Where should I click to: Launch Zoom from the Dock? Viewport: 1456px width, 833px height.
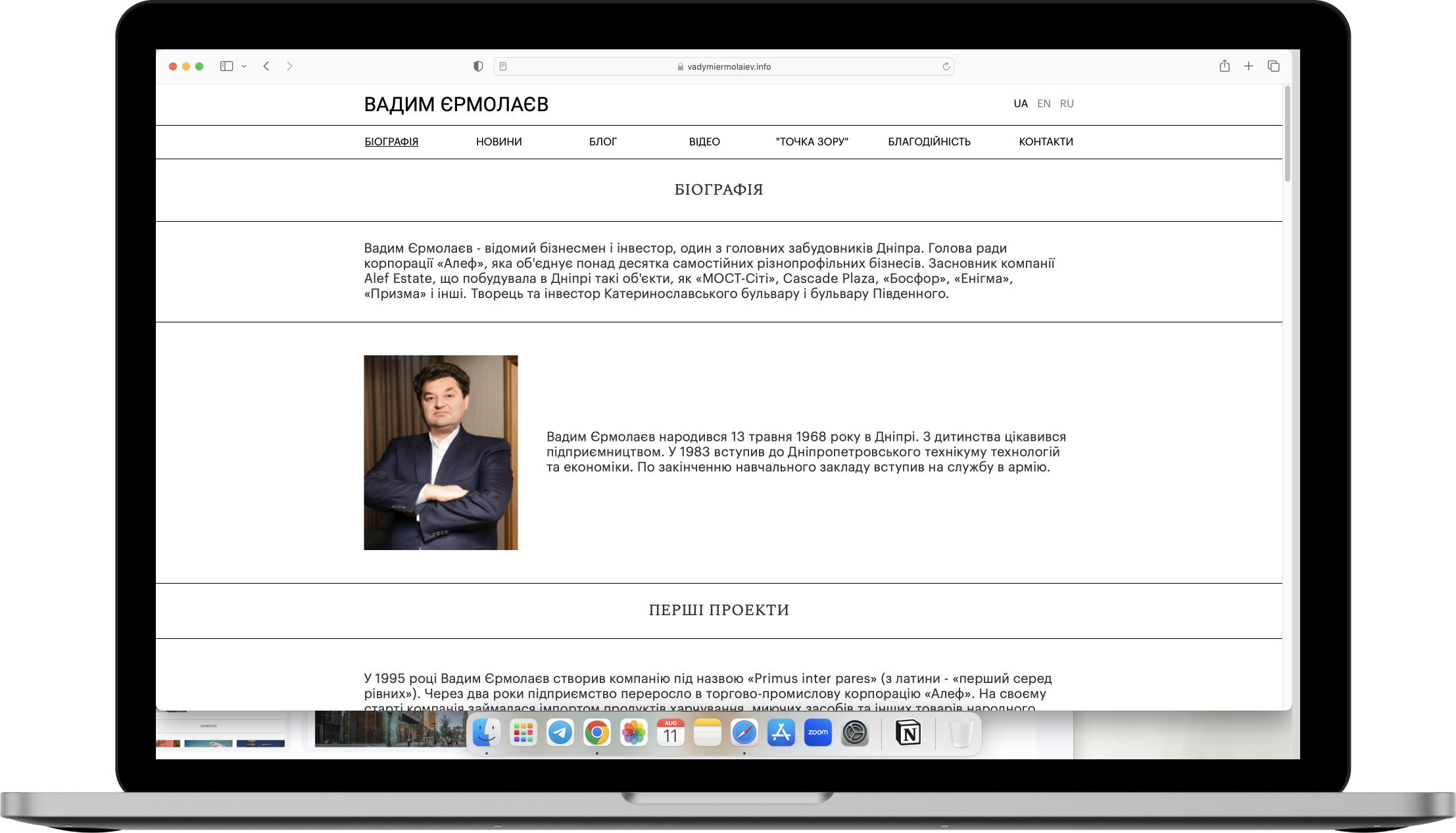(x=817, y=732)
